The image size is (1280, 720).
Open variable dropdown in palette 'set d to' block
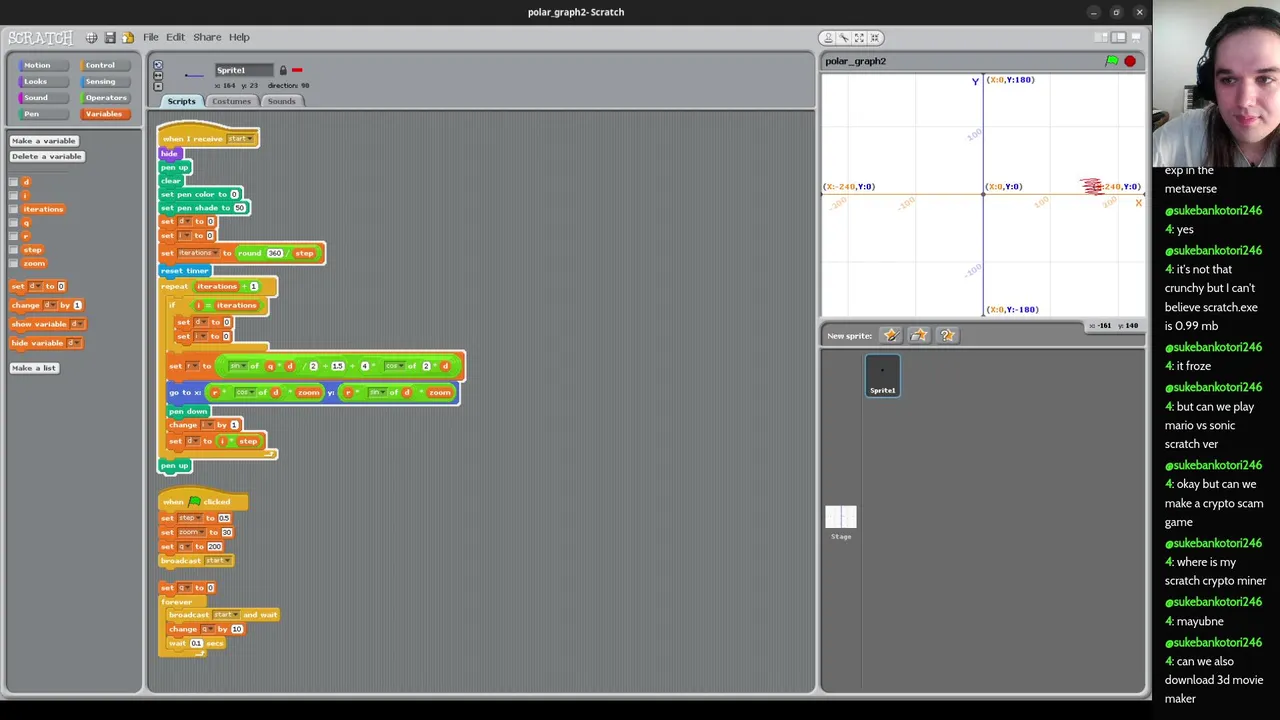tap(37, 286)
